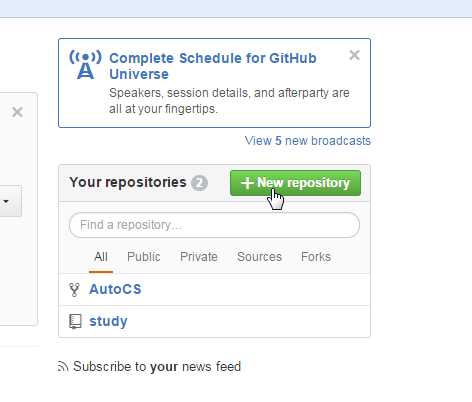Show only Forks repositories
This screenshot has height=402, width=472.
click(x=316, y=257)
